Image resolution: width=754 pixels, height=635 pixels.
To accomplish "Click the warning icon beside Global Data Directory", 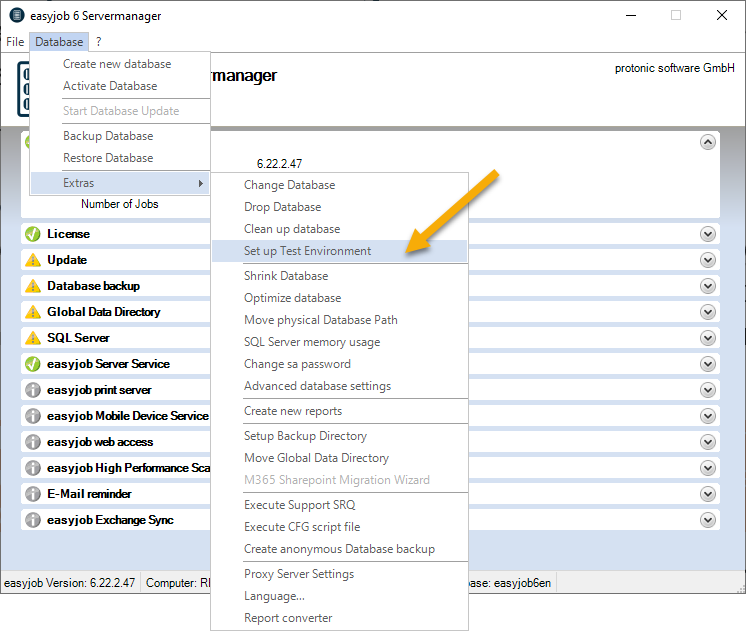I will pyautogui.click(x=33, y=312).
